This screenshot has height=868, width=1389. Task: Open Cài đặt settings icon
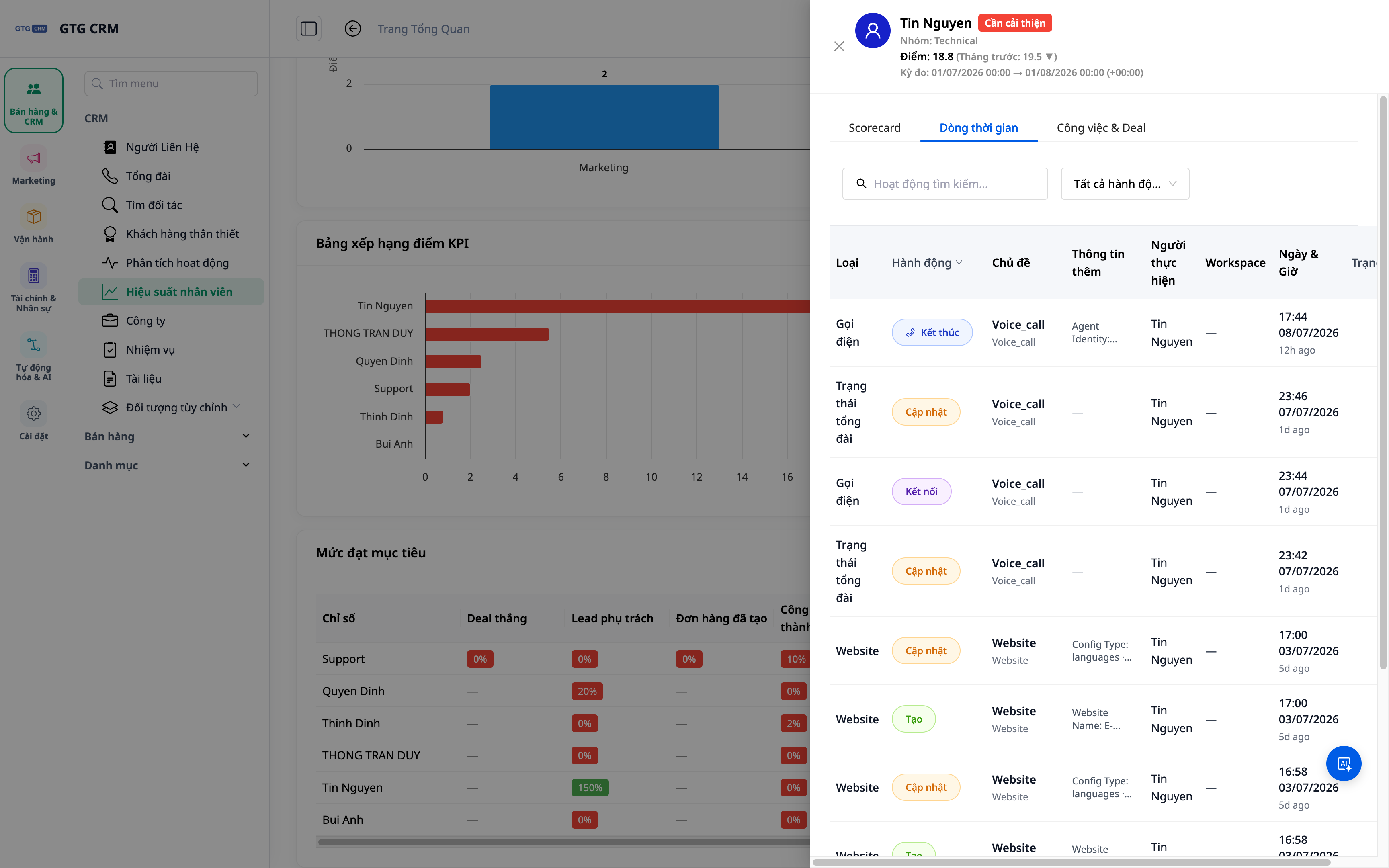[x=33, y=421]
